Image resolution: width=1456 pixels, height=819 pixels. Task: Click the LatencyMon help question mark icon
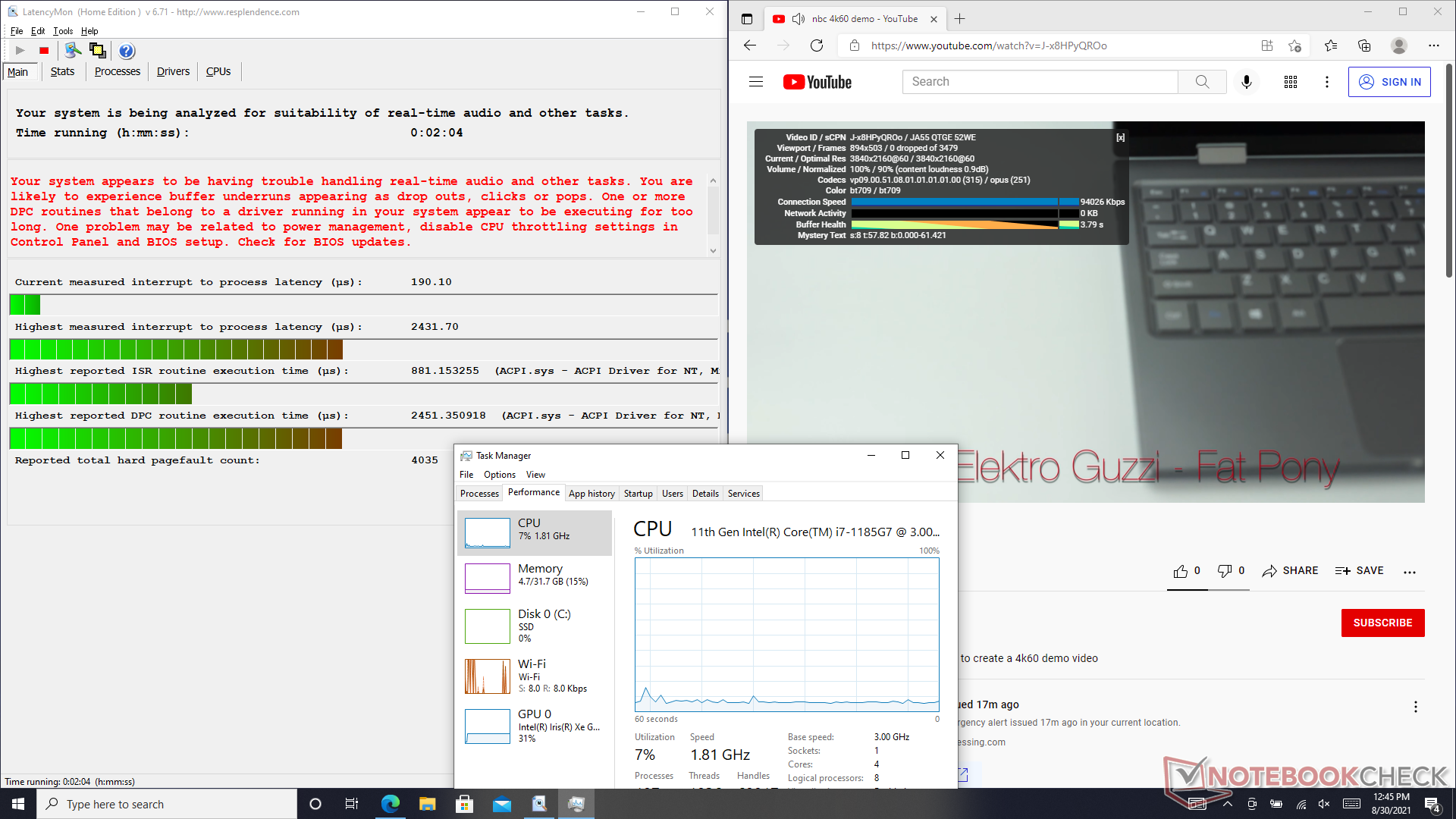pyautogui.click(x=127, y=51)
